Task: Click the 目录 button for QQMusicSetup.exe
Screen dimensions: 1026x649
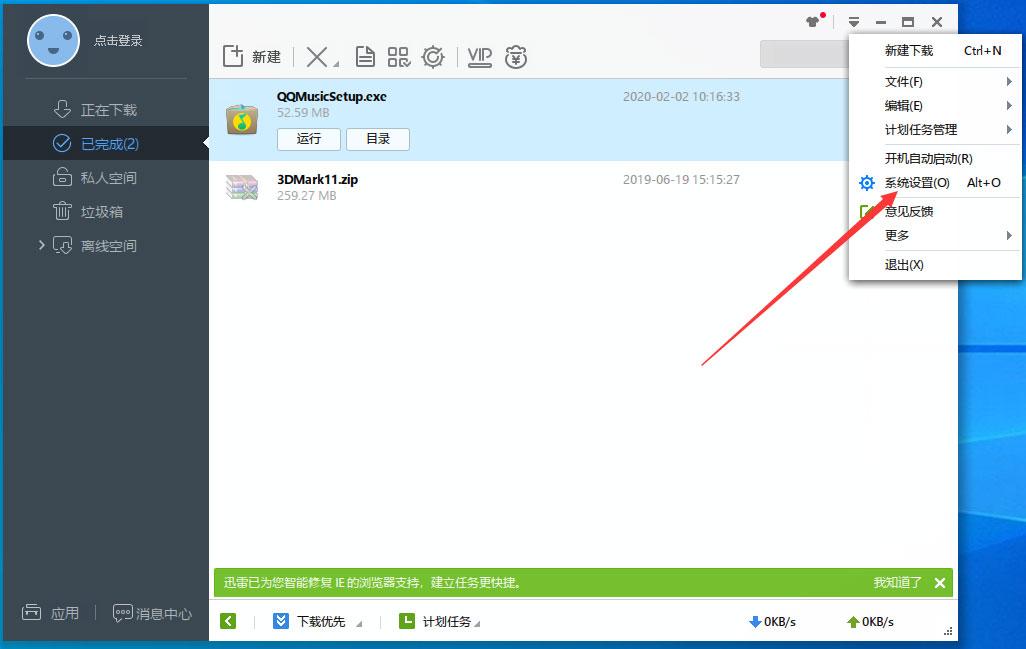Action: coord(378,139)
